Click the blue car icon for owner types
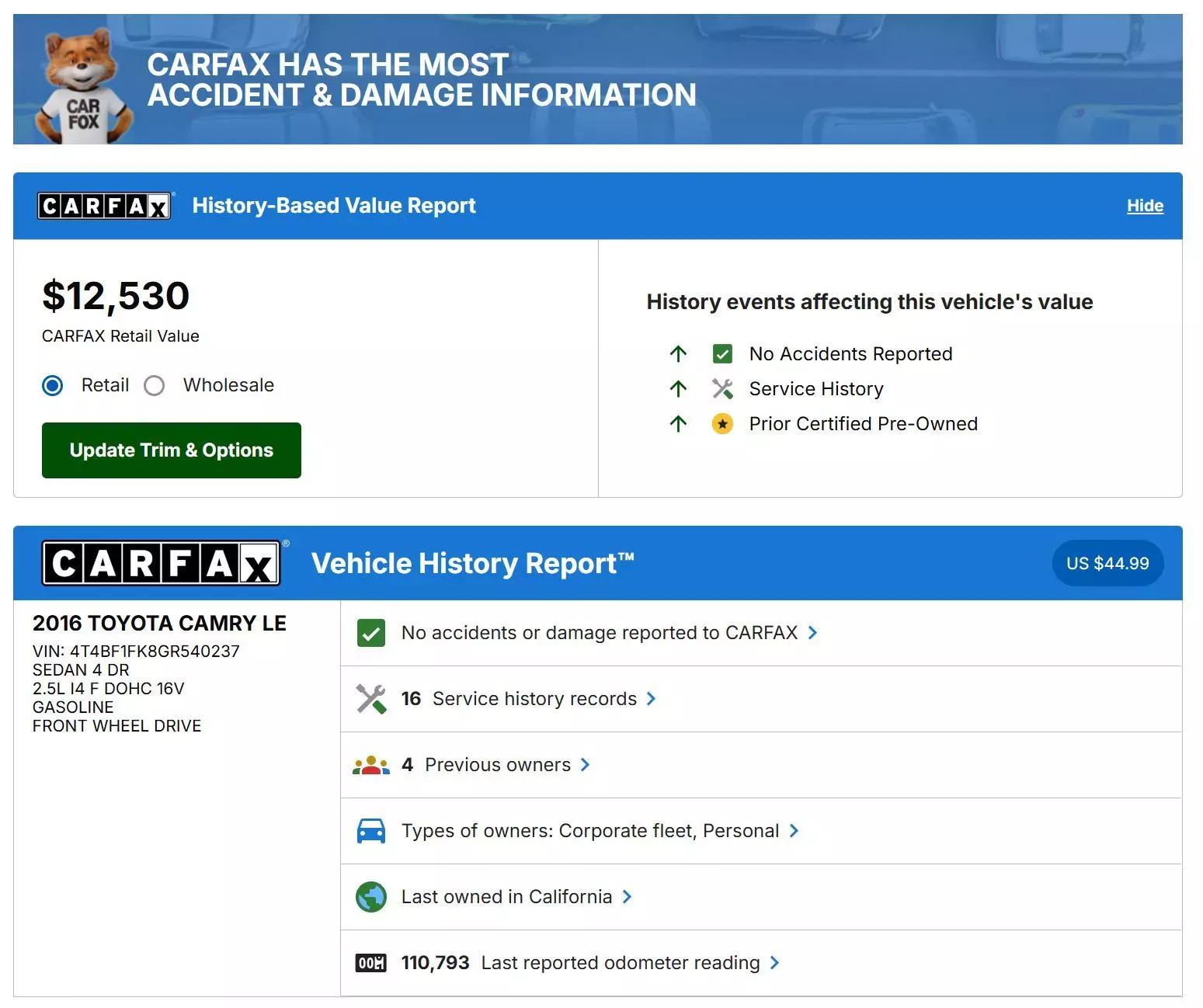The height and width of the screenshot is (1008, 1203). (371, 831)
